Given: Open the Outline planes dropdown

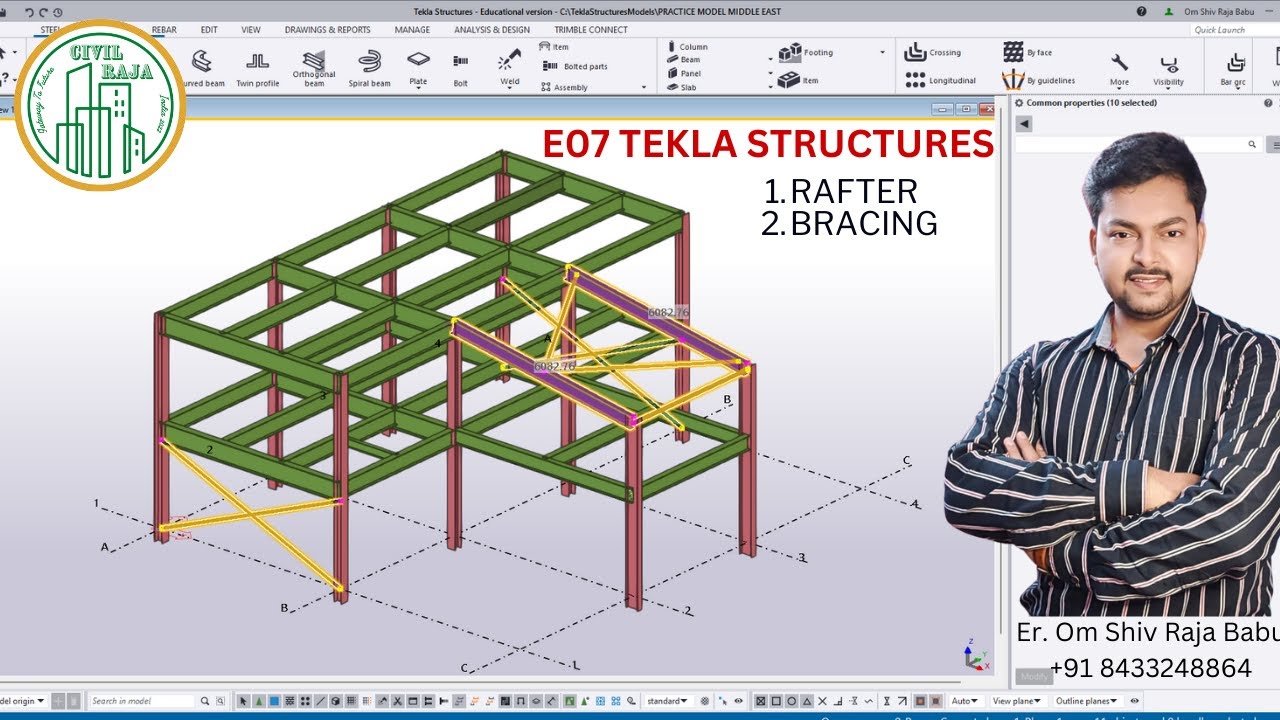Looking at the screenshot, I should point(1086,701).
